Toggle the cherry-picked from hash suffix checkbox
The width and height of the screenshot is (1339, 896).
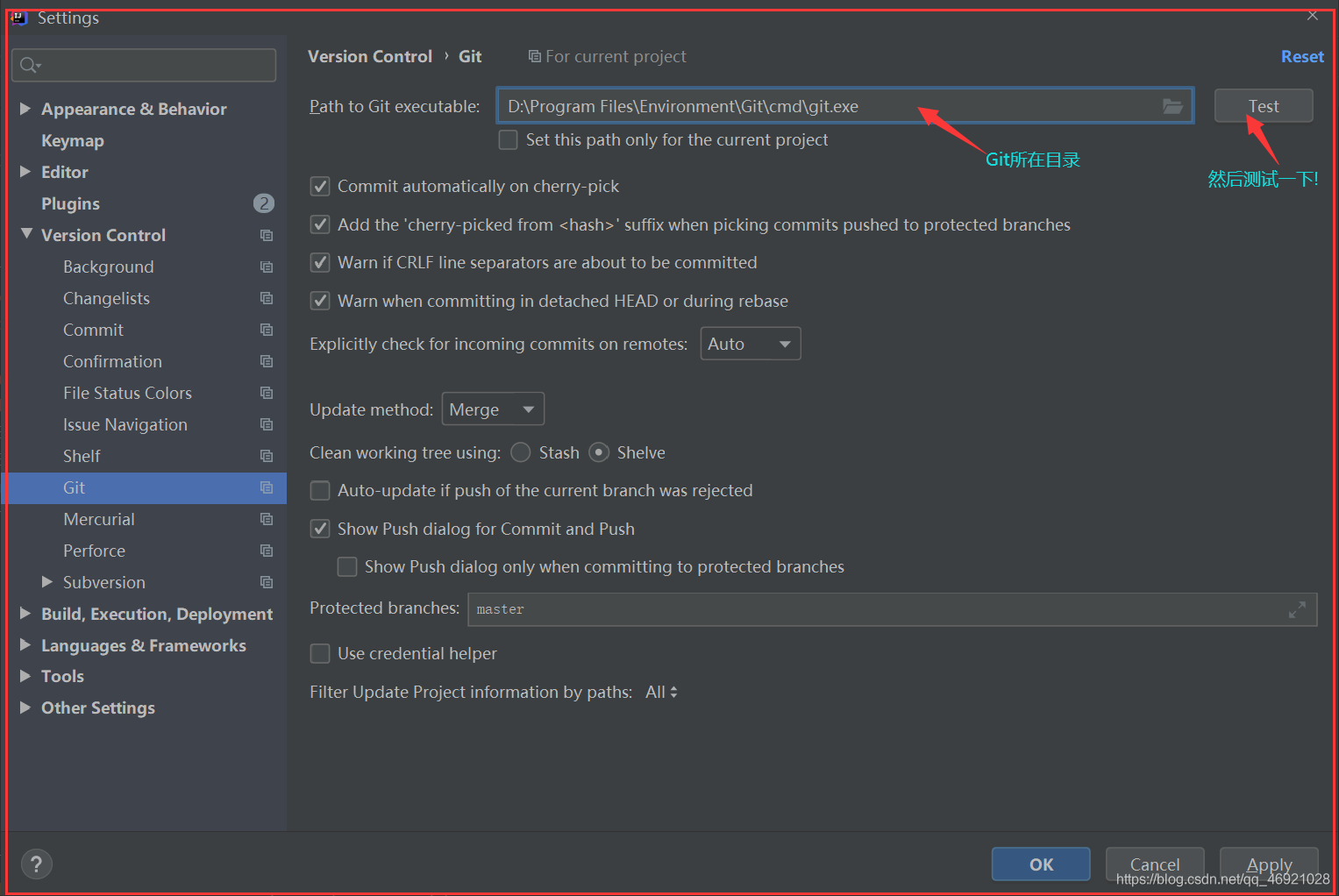320,224
